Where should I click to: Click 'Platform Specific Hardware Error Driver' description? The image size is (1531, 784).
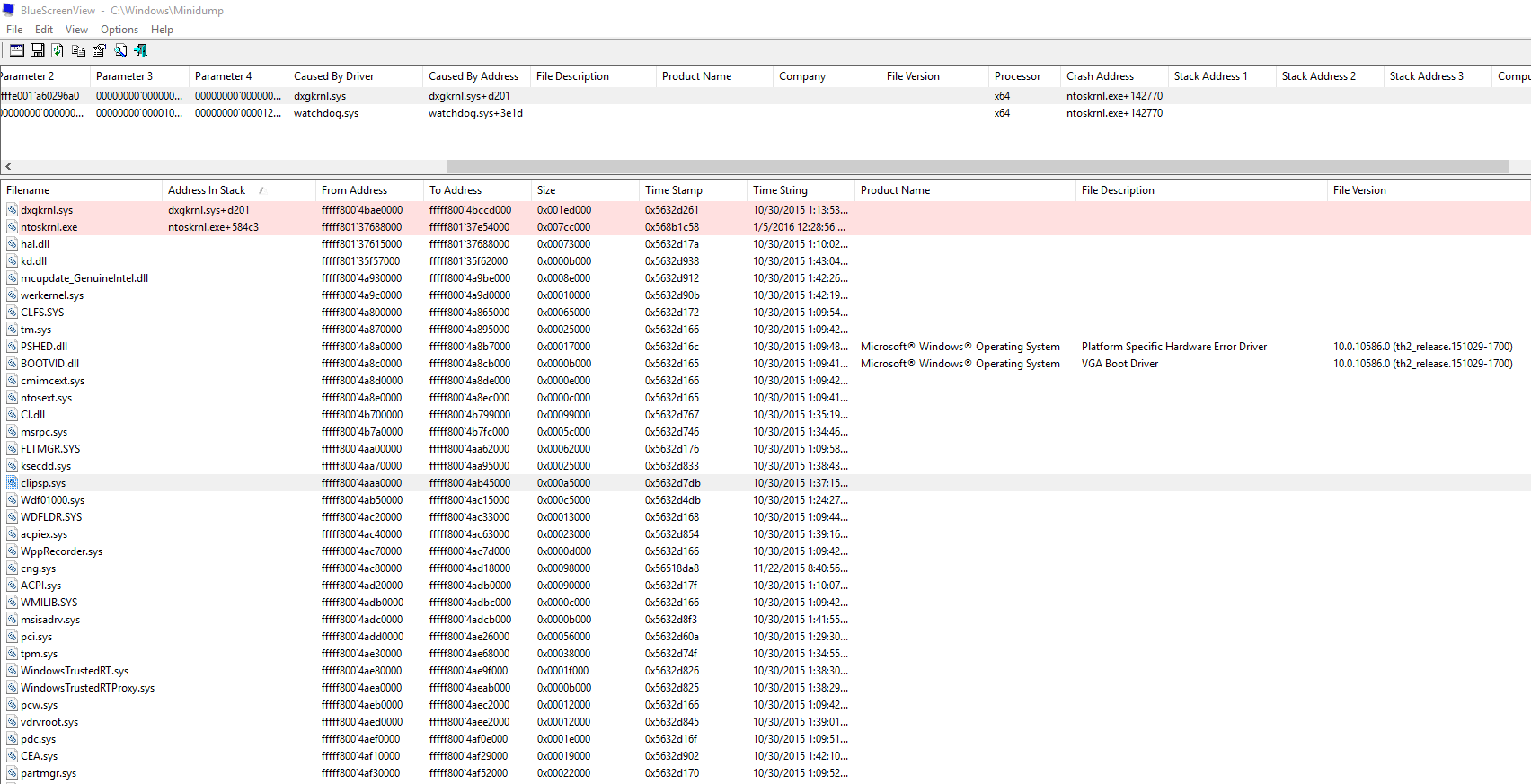point(1173,347)
